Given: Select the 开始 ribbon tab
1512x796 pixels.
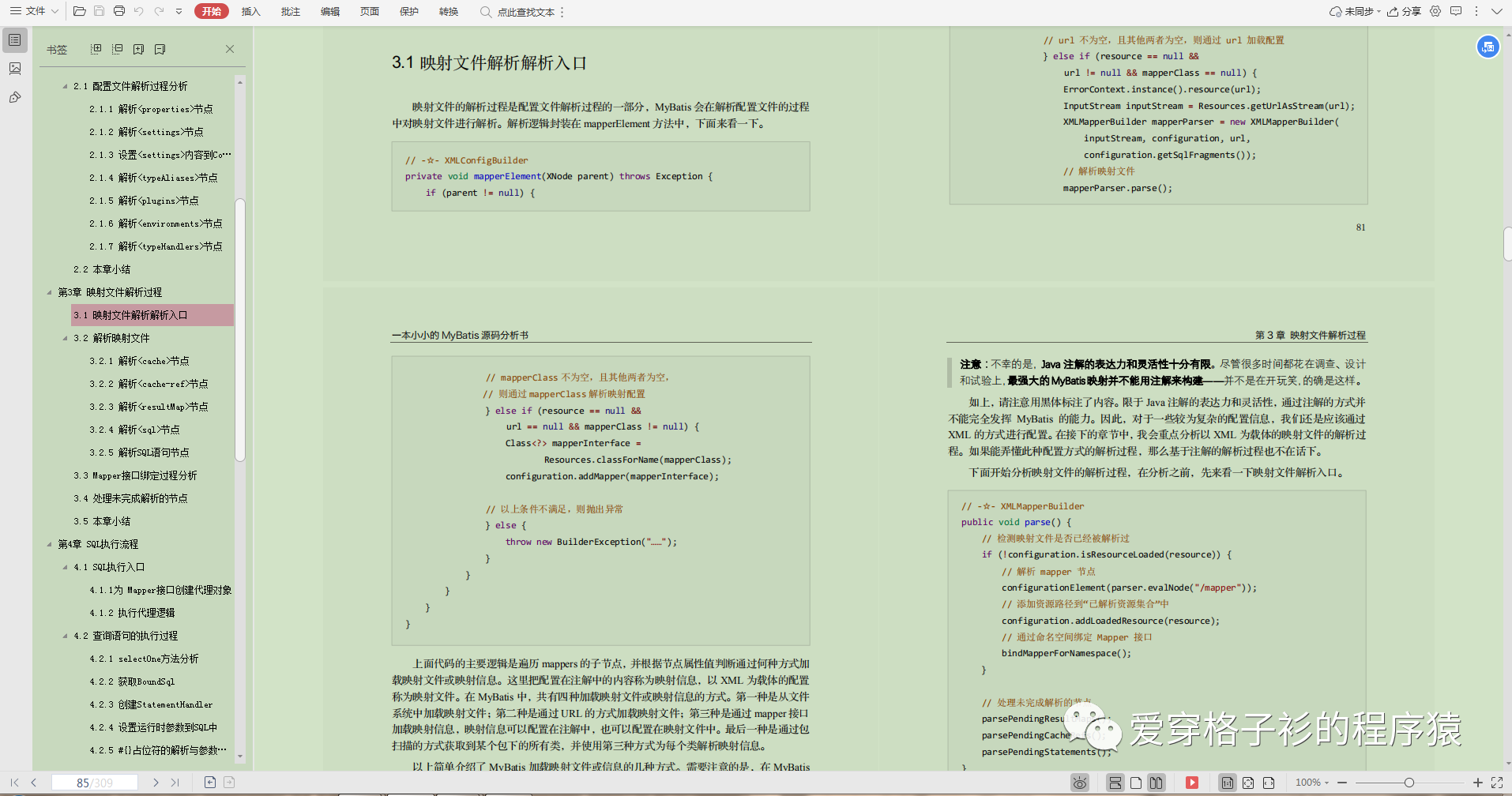Looking at the screenshot, I should pyautogui.click(x=212, y=11).
